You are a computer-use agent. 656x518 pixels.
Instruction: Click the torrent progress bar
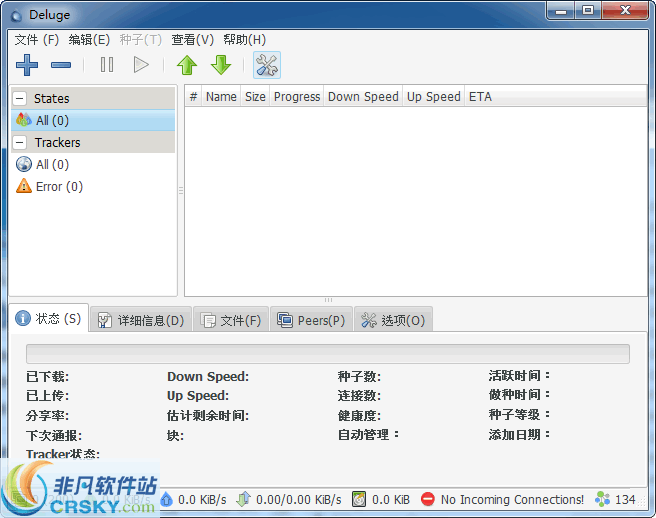tap(328, 354)
